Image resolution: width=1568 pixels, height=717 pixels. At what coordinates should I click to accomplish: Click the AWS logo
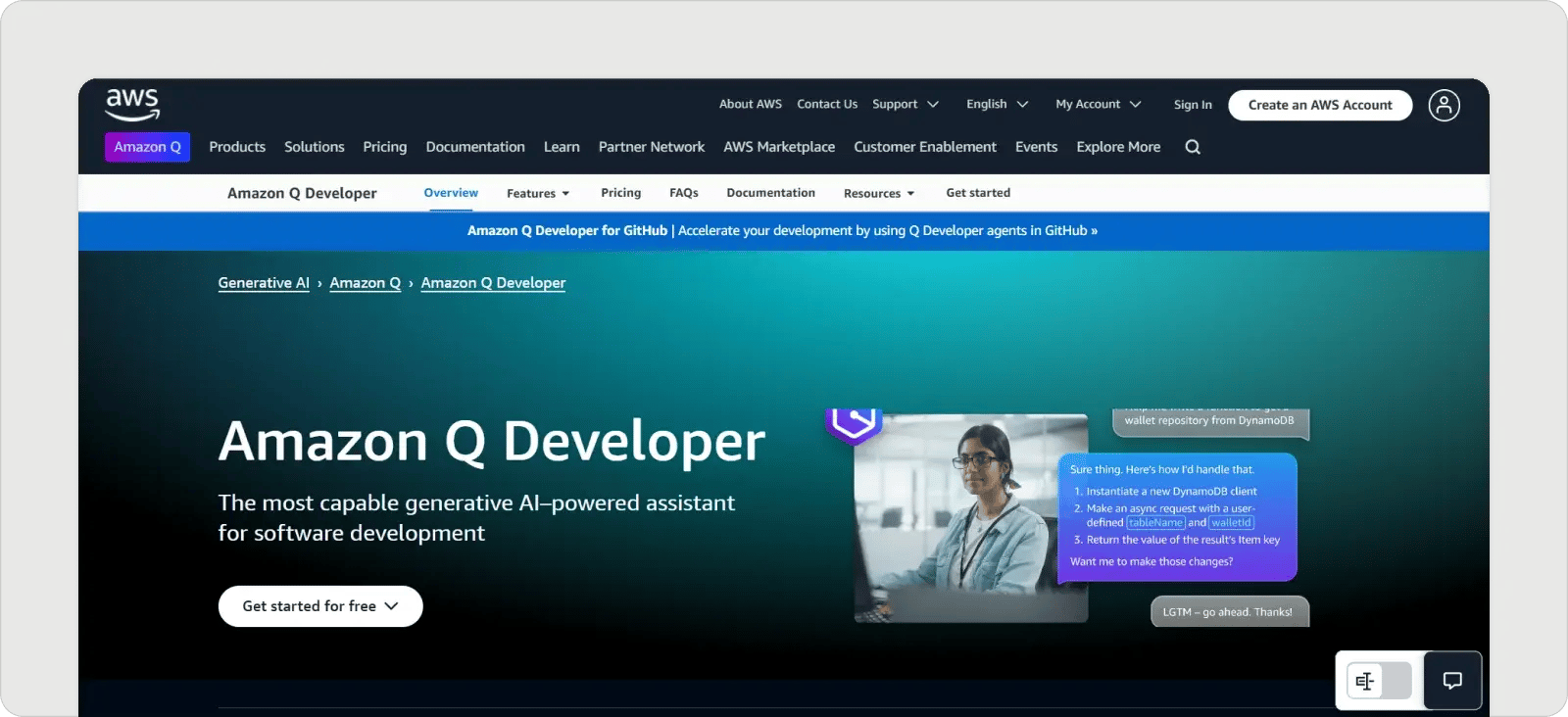[132, 104]
